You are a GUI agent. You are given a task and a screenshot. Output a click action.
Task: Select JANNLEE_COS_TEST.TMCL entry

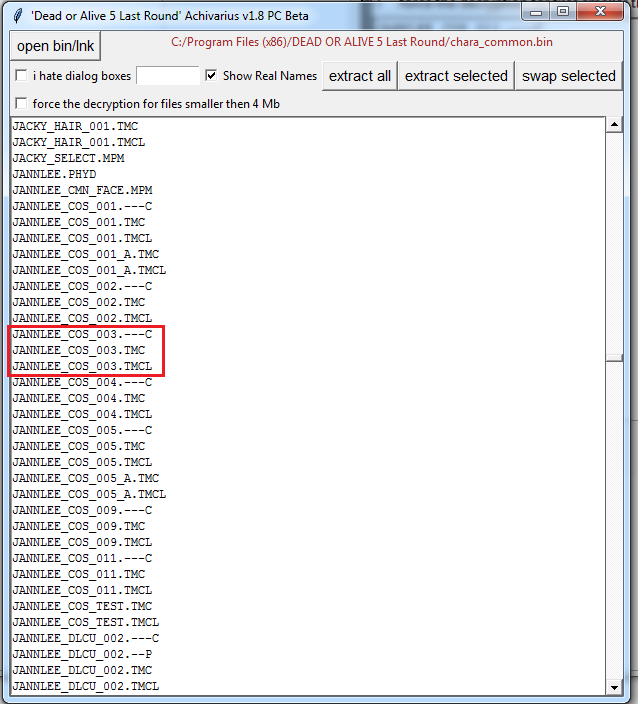tap(86, 622)
